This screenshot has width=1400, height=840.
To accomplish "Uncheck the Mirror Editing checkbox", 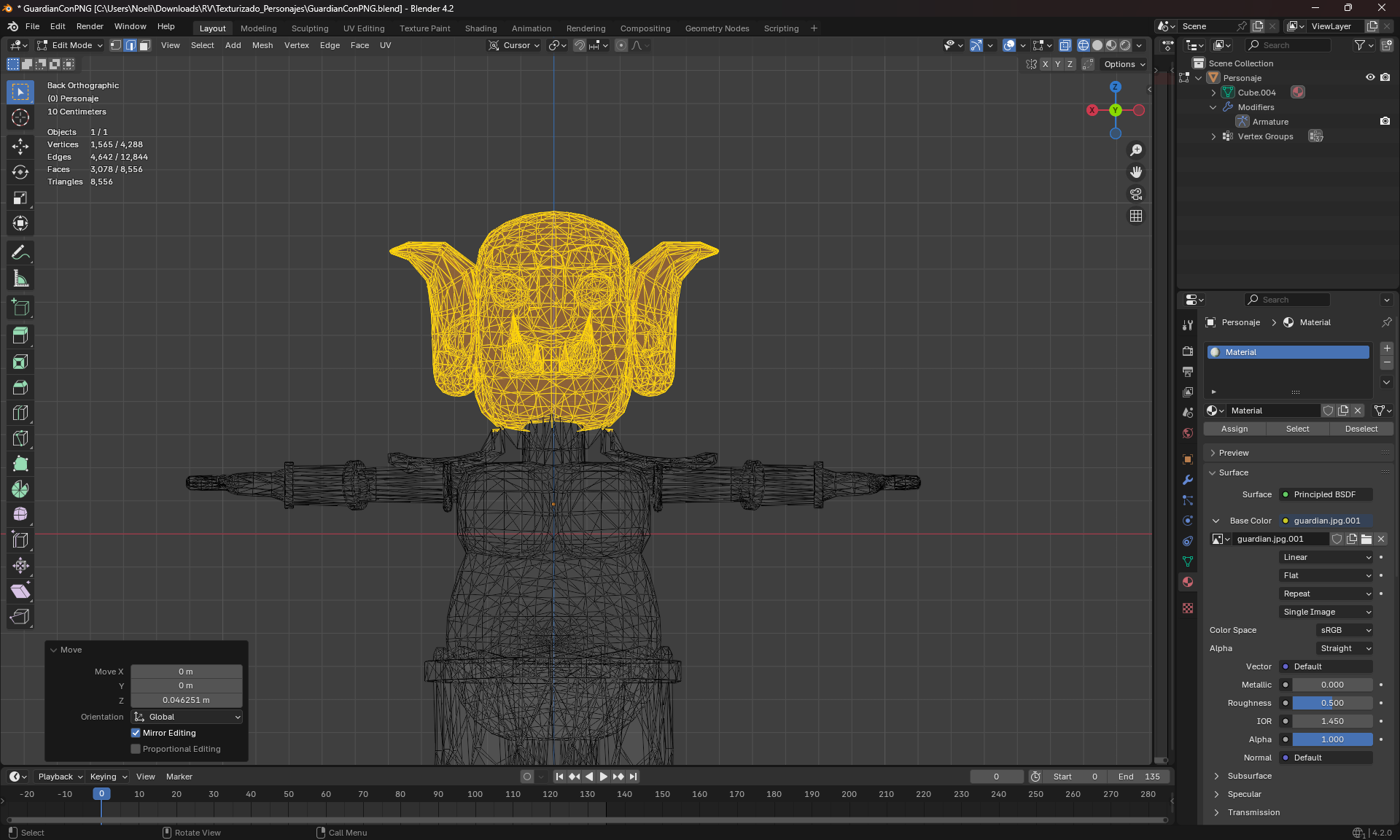I will click(136, 733).
